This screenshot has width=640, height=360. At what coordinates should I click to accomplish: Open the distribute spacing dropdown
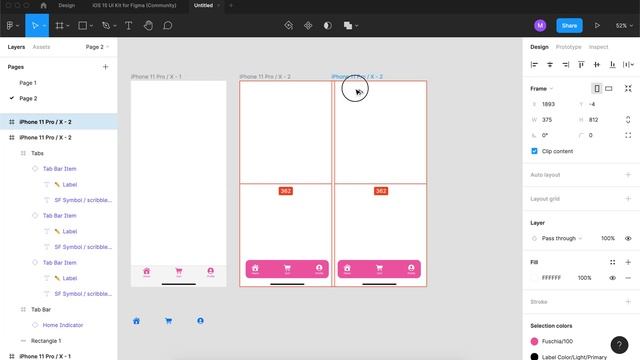[x=628, y=64]
